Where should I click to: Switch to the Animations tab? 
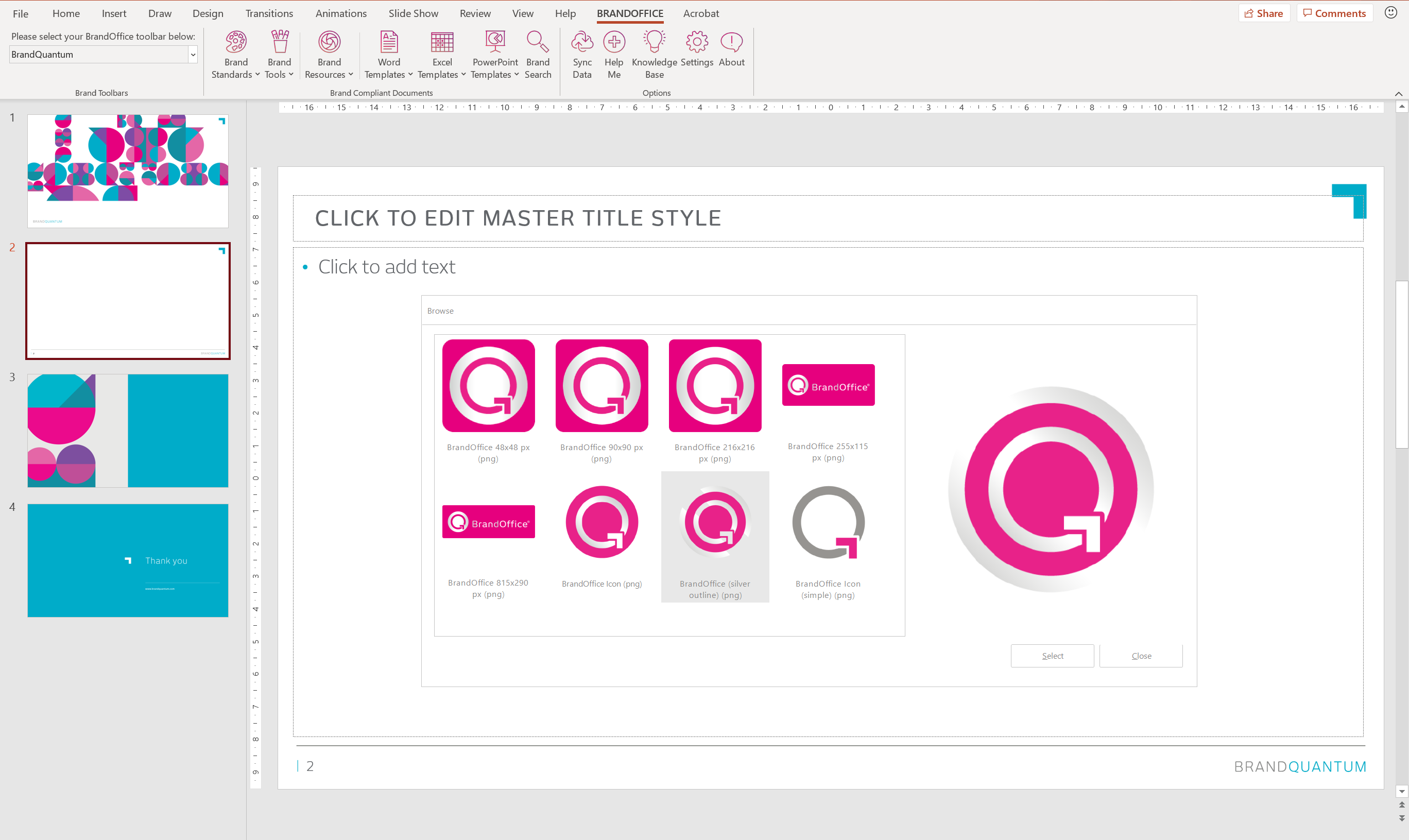[340, 13]
